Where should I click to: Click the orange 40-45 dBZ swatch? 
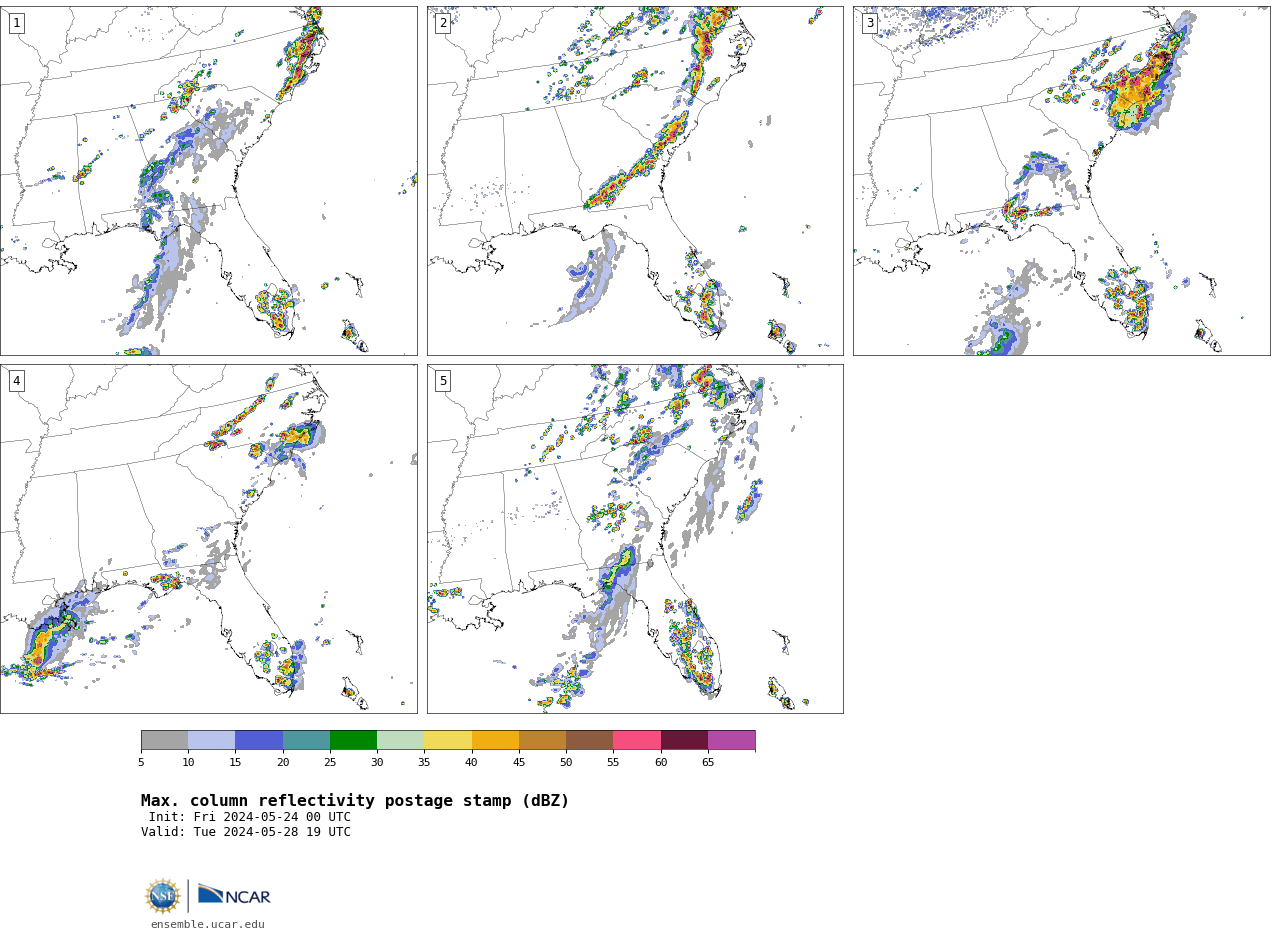pyautogui.click(x=495, y=740)
